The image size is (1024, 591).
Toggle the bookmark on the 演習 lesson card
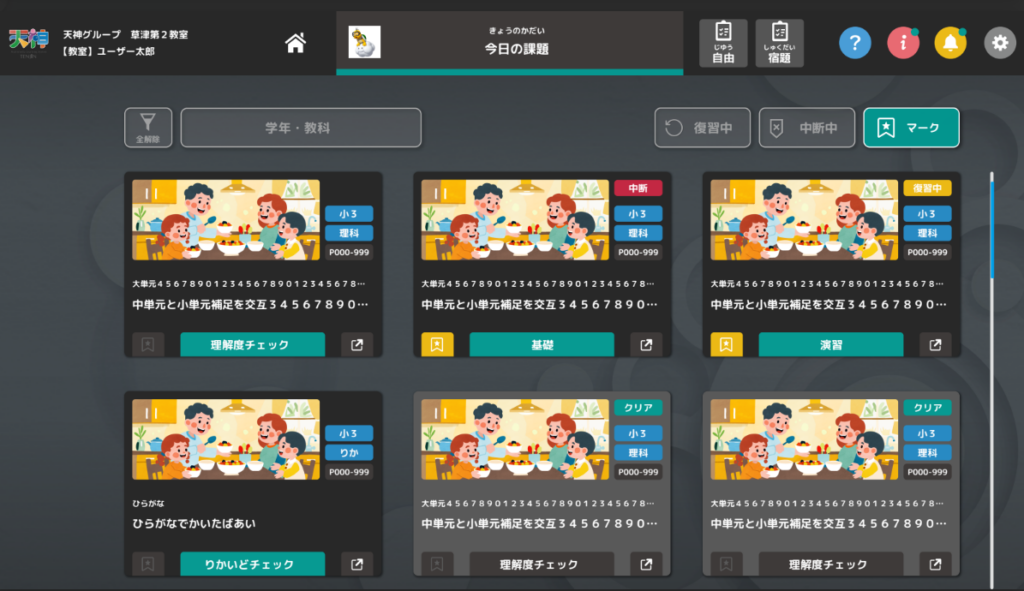726,343
